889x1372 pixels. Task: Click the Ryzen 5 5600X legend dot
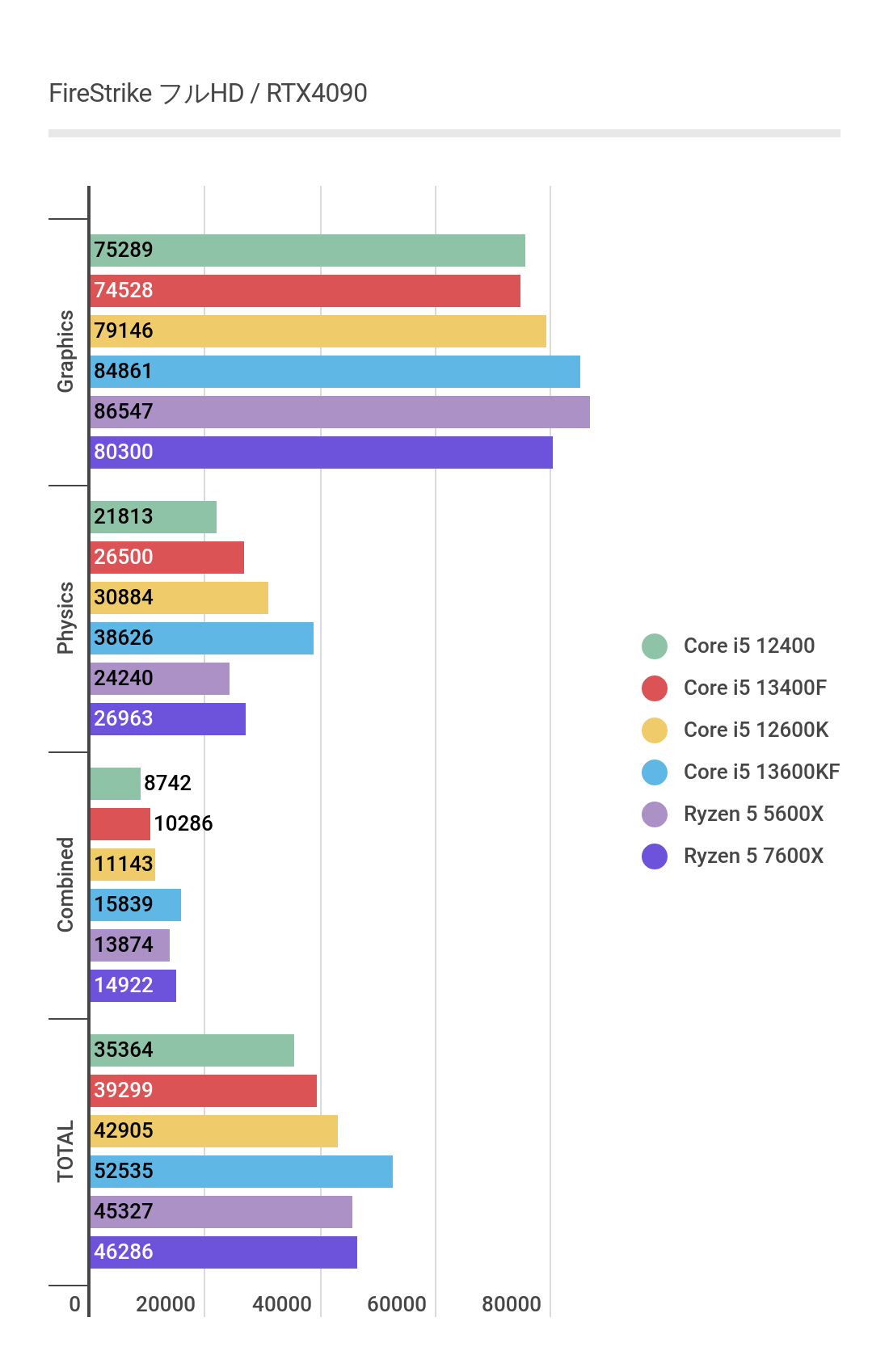click(655, 814)
